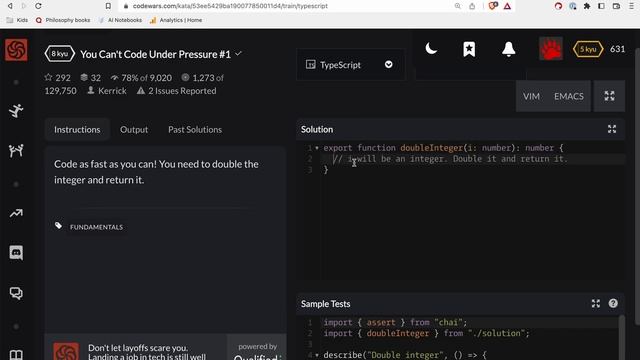This screenshot has width=640, height=360.
Task: Collapse code fold arrow on solution line 1
Action: tap(317, 148)
